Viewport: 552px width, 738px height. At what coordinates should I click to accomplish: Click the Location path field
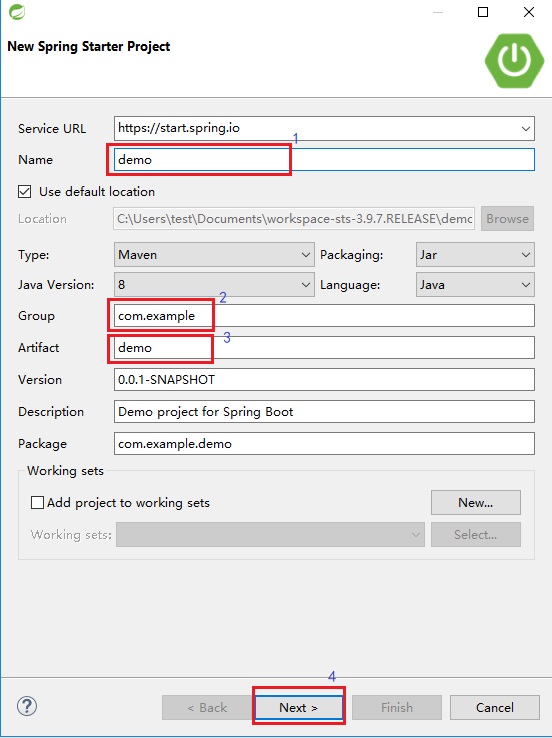click(294, 219)
